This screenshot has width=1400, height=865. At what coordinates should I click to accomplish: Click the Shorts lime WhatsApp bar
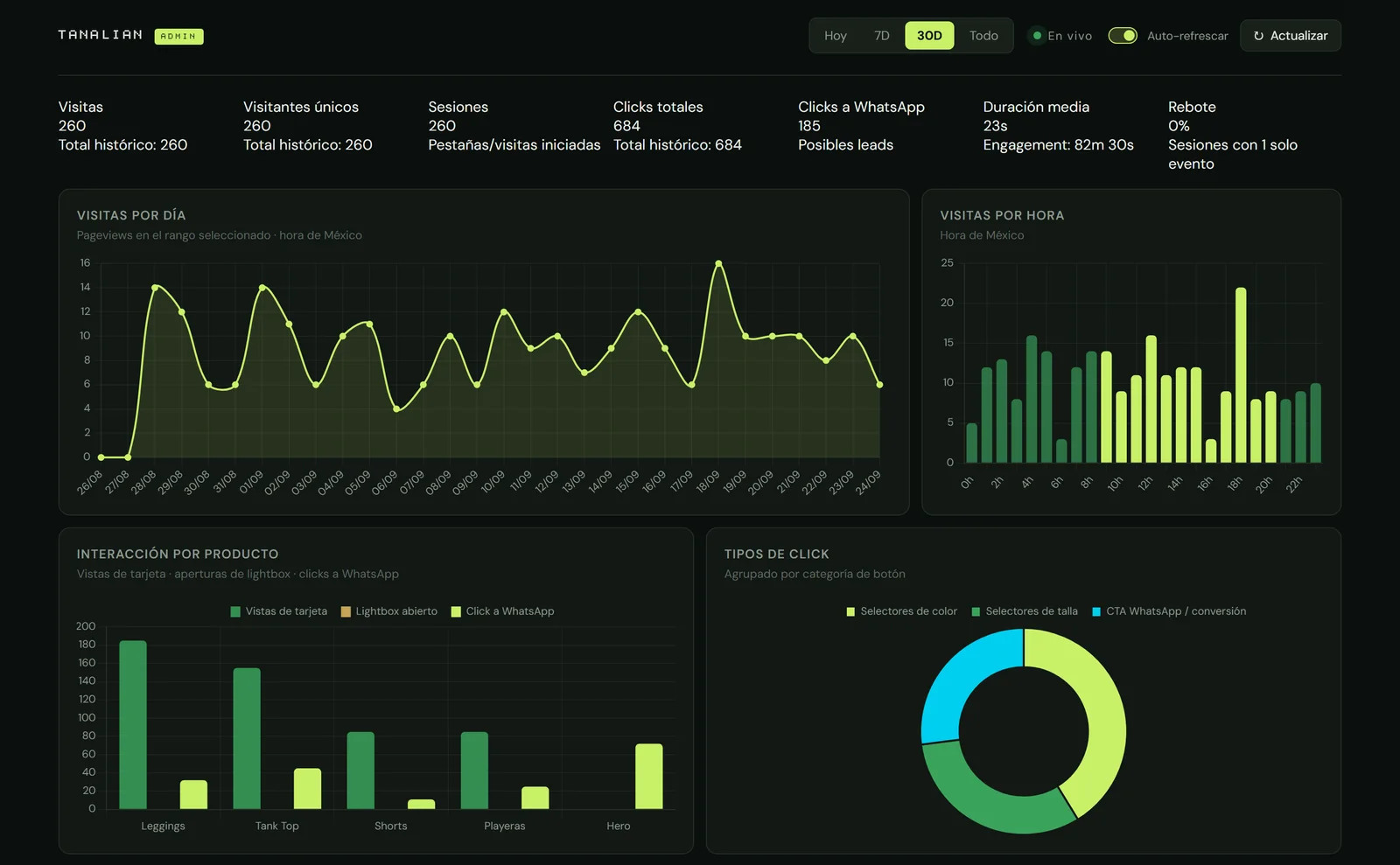pos(421,804)
